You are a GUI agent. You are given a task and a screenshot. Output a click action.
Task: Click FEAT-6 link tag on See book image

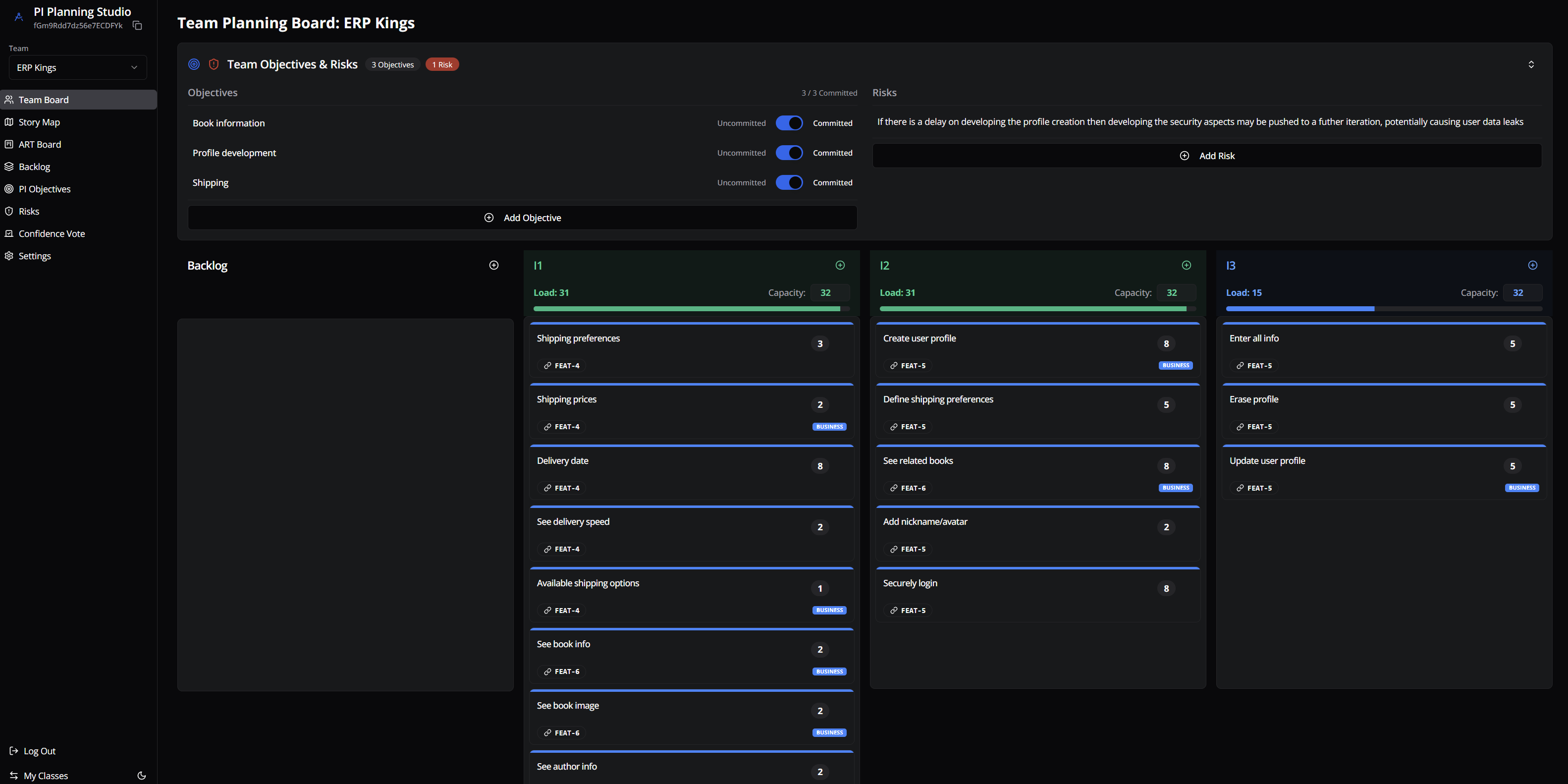(561, 733)
